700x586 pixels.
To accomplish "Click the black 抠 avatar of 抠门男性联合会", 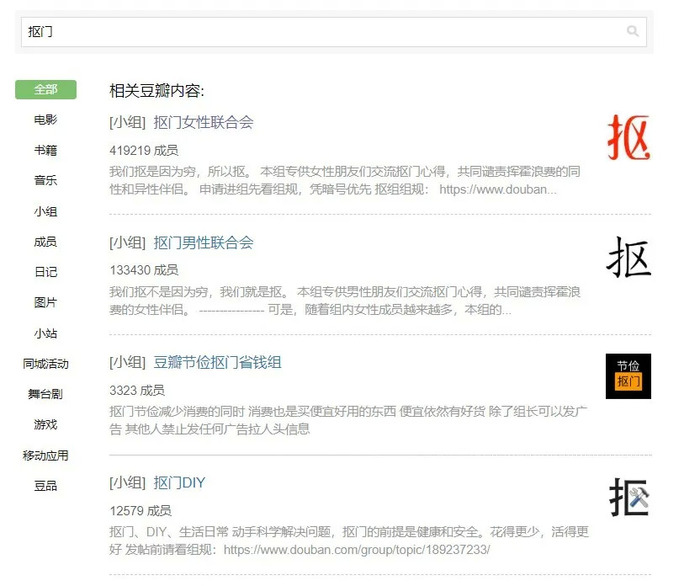I will pos(629,258).
